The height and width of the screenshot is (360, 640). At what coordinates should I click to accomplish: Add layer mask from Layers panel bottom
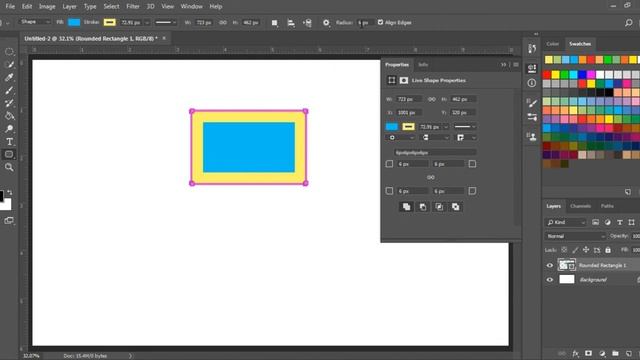pyautogui.click(x=588, y=353)
